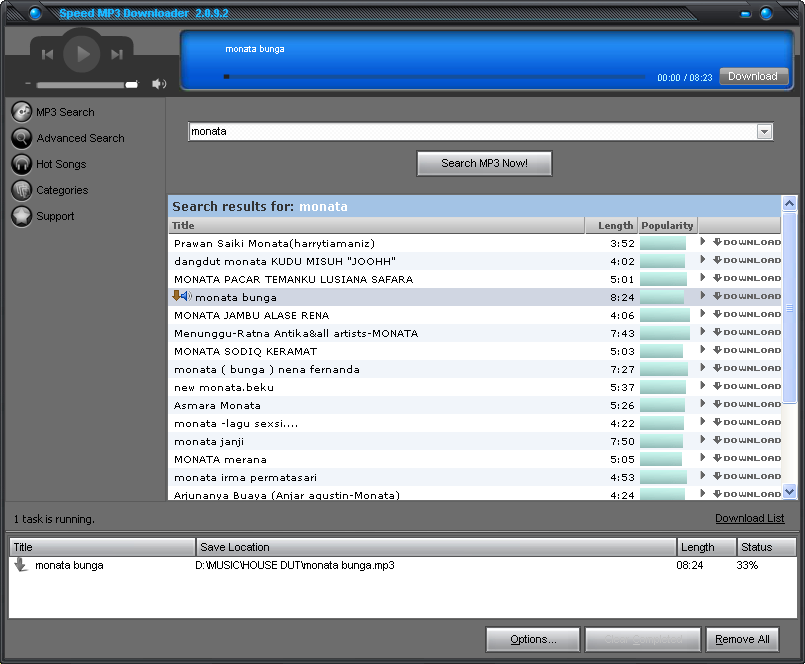Select the MONATA SODIQ KERAMAT result row
Screen dimensions: 805x664
pos(400,351)
